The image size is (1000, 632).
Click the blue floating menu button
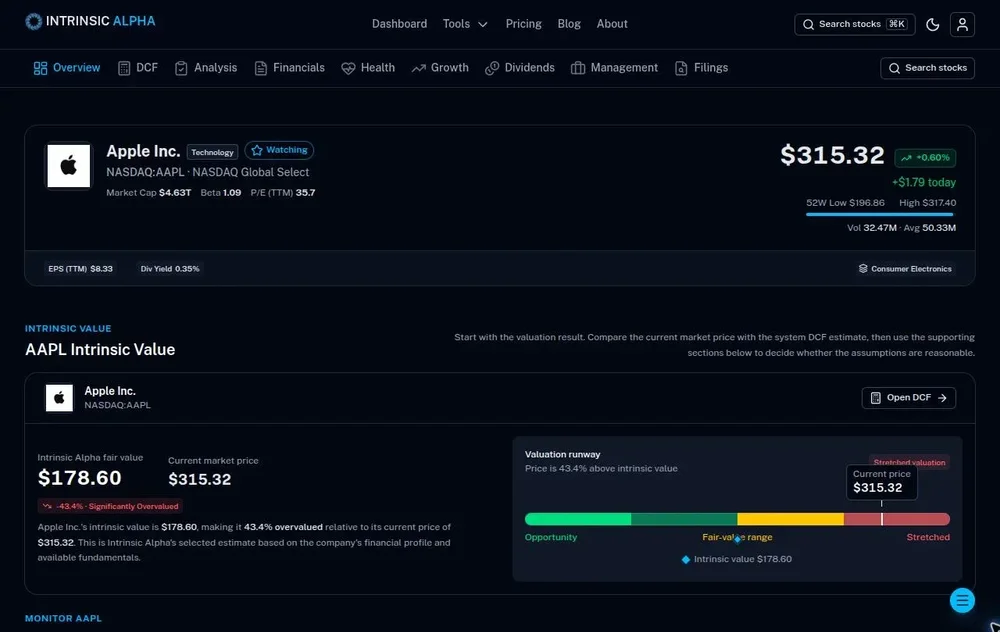pos(962,600)
